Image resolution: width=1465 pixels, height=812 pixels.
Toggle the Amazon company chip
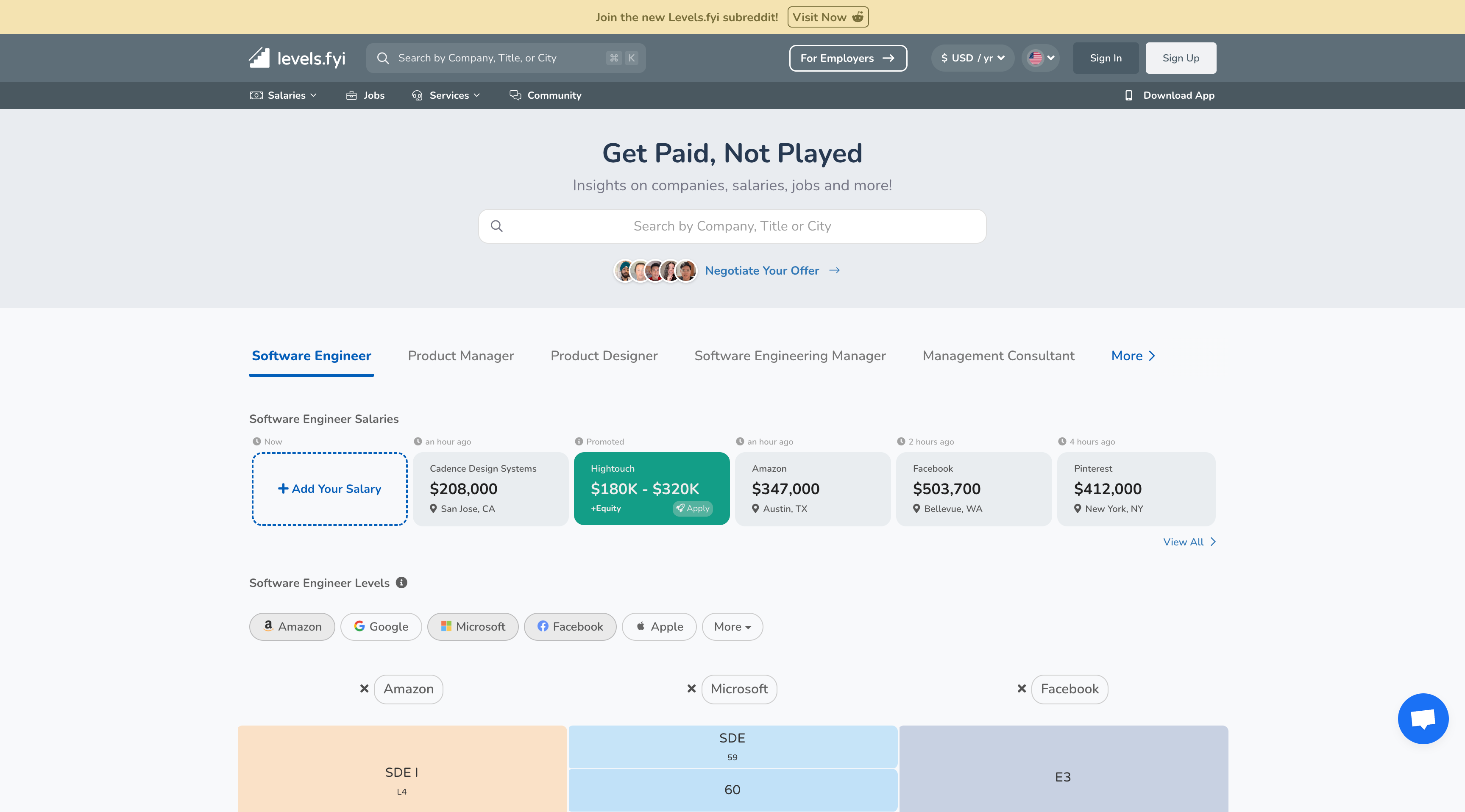coord(292,627)
